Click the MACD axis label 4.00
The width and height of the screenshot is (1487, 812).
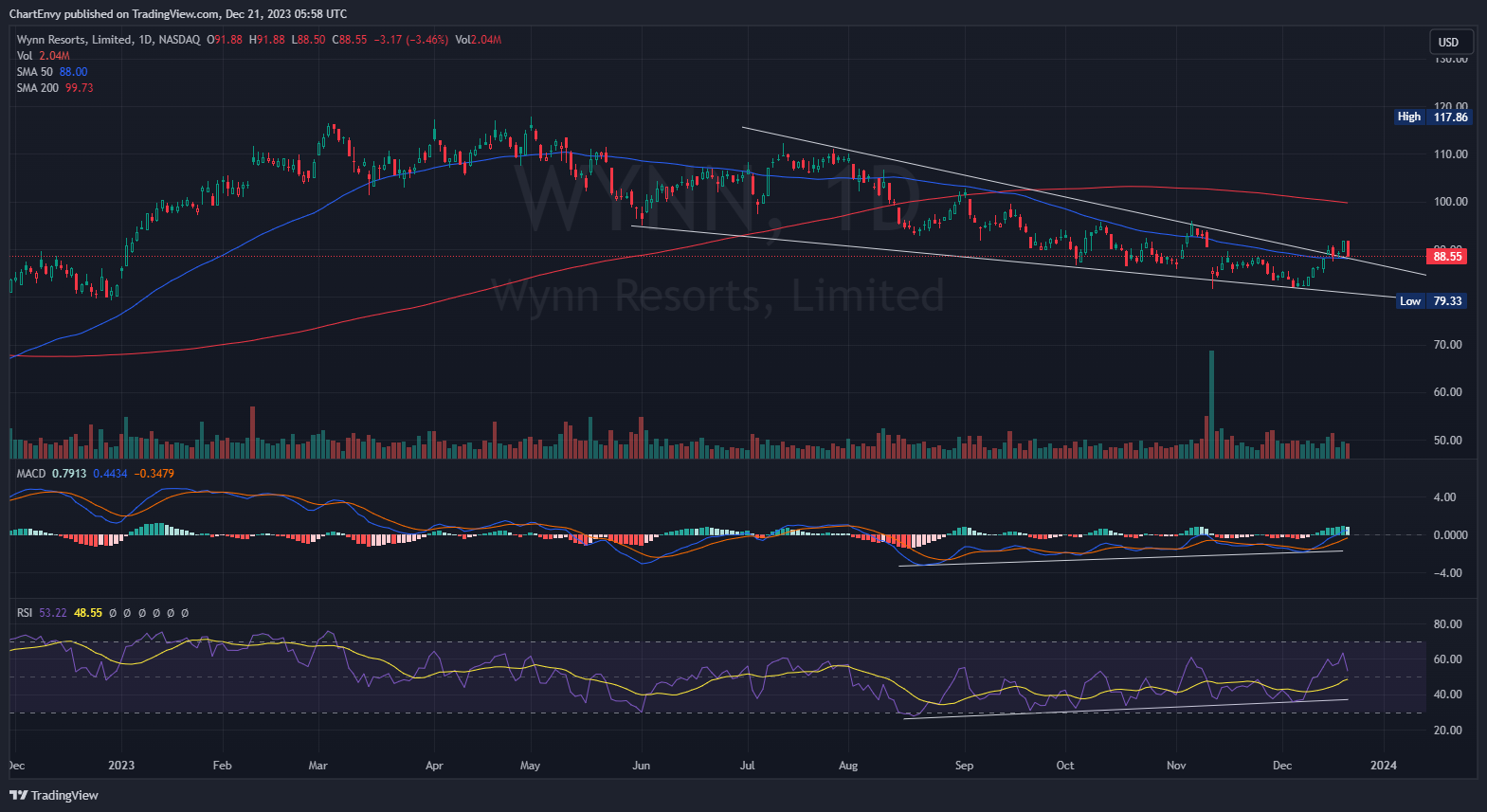[x=1444, y=497]
